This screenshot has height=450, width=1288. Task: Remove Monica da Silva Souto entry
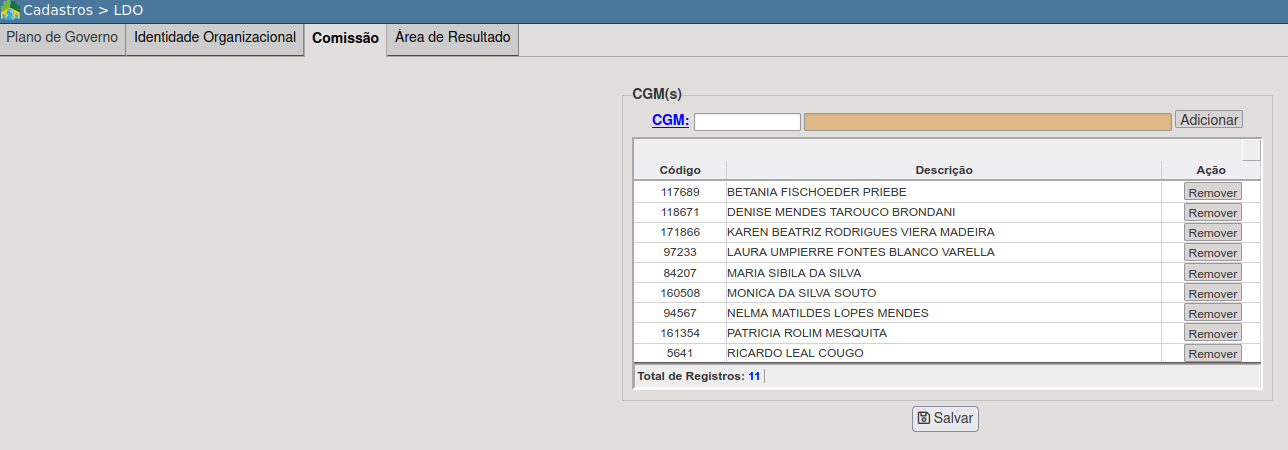[x=1212, y=294]
